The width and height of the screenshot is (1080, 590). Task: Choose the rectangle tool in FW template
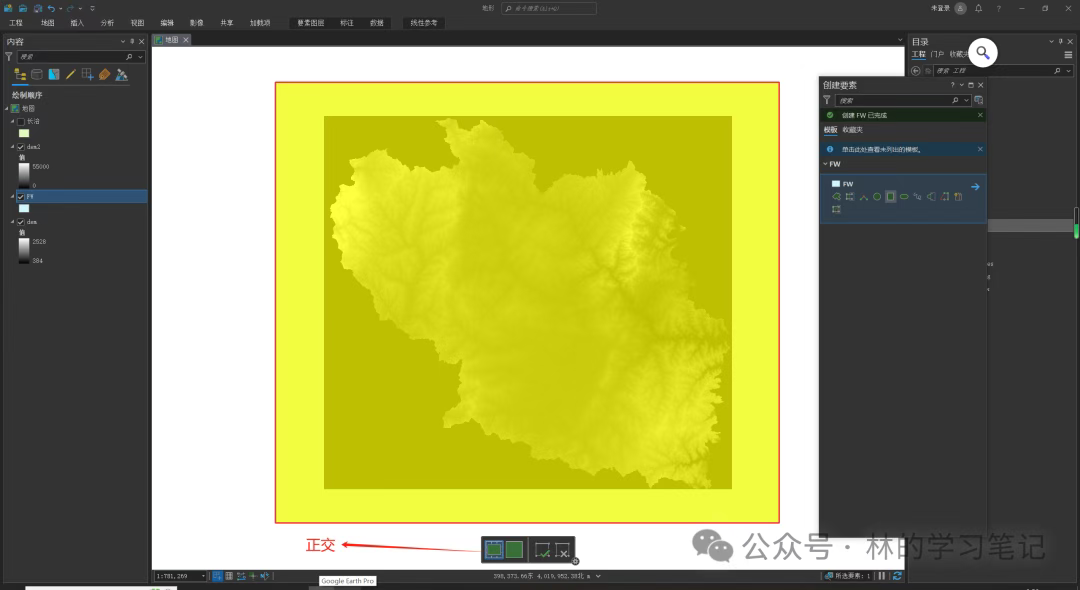pos(890,197)
